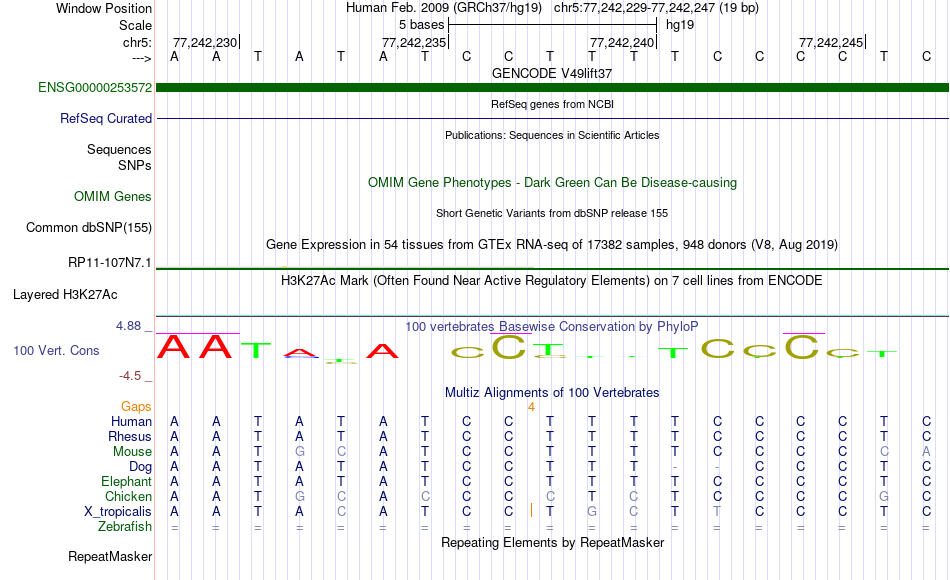
Task: Select the OMIM Genes track label
Action: 113,196
